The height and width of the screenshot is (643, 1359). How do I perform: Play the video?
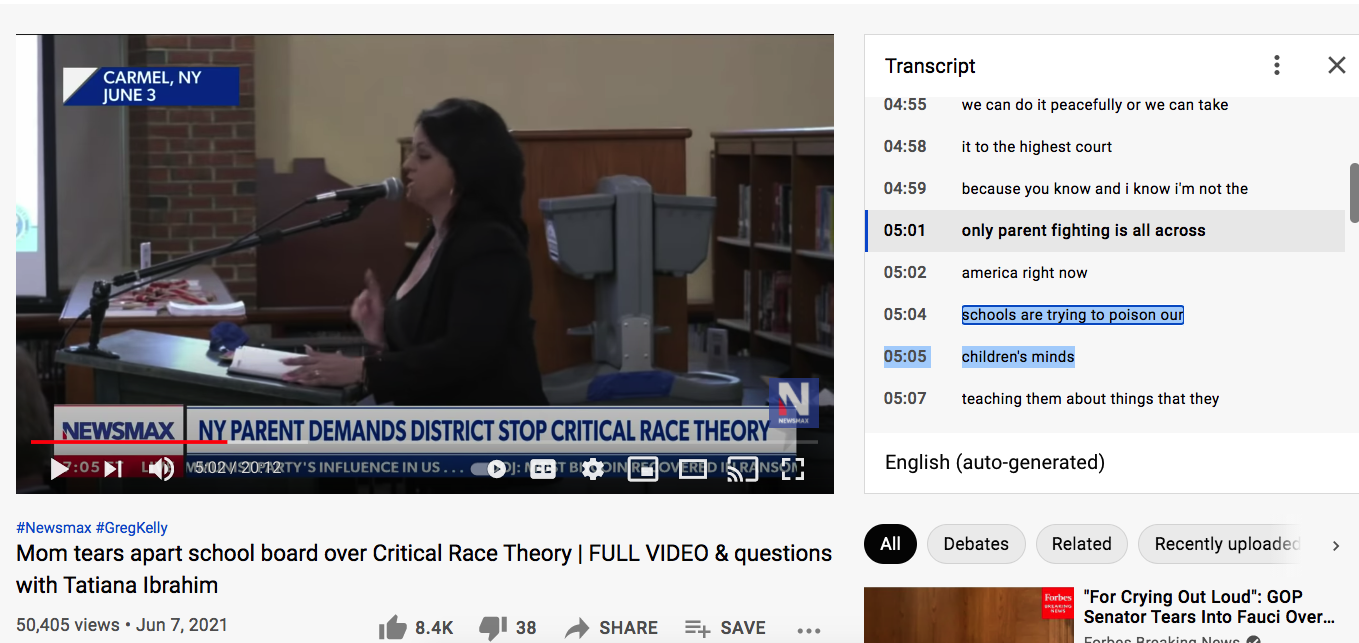click(x=60, y=468)
